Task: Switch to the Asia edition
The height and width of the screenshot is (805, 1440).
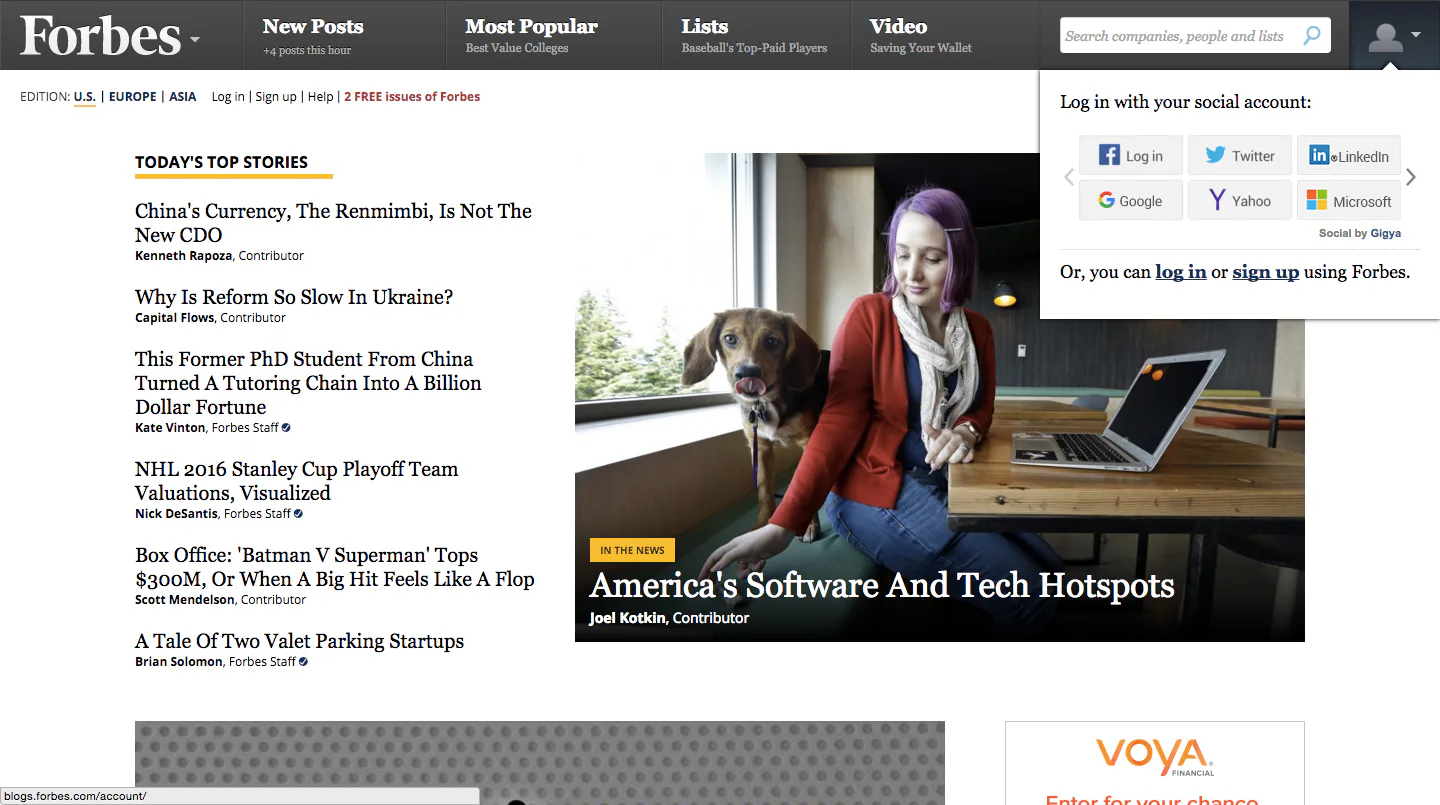Action: (183, 97)
